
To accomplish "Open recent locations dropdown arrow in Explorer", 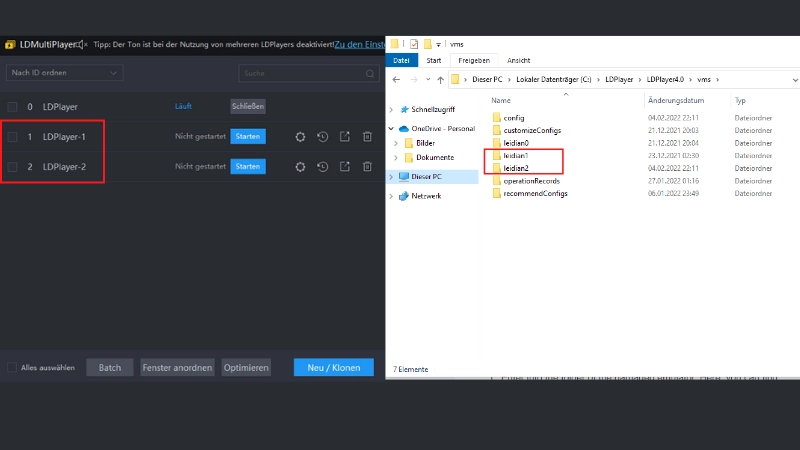I will tap(428, 80).
